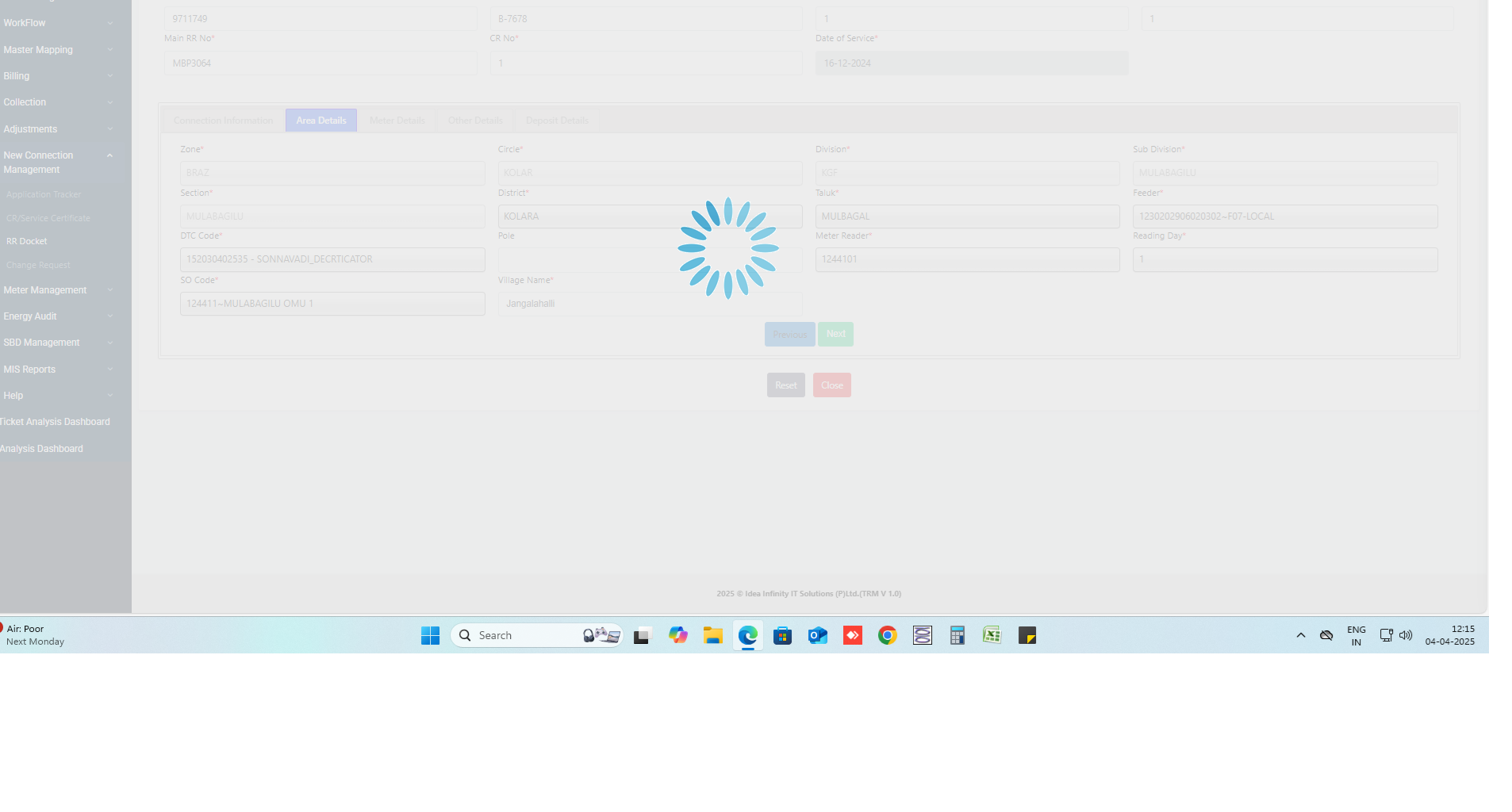Open Microsoft Store from the taskbar
Viewport: 1512px width, 812px height.
pyautogui.click(x=782, y=635)
